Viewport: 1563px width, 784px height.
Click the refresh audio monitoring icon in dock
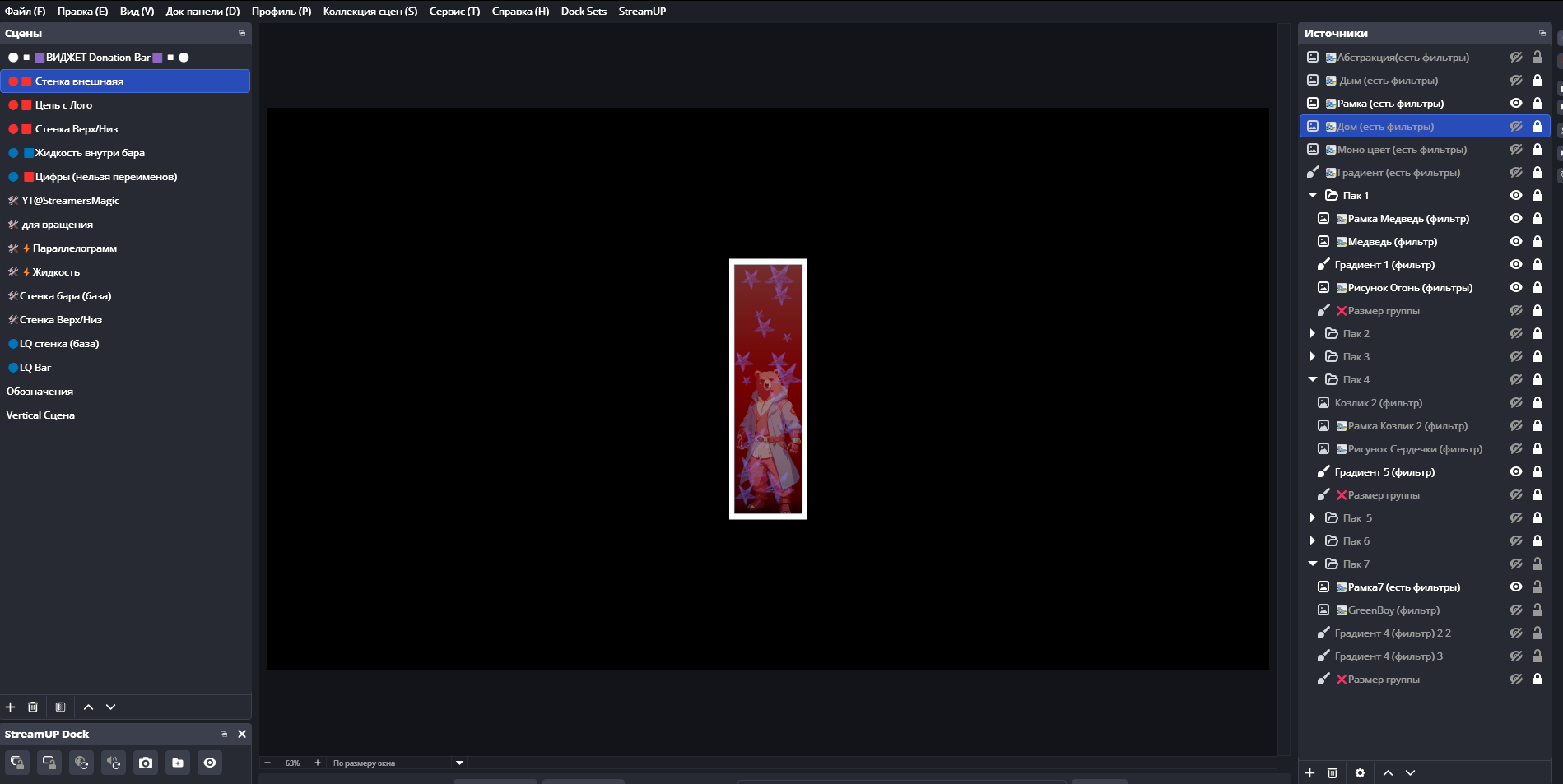tap(114, 763)
